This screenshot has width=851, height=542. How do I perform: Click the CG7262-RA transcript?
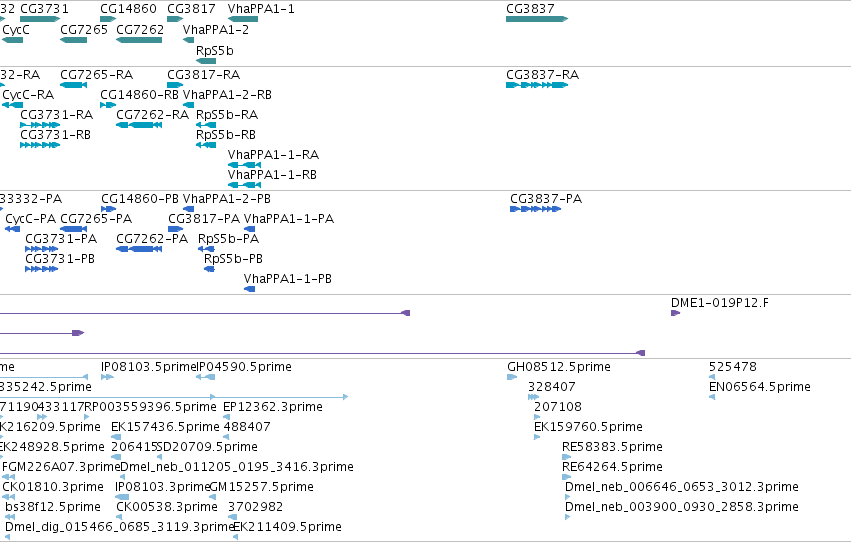[139, 125]
